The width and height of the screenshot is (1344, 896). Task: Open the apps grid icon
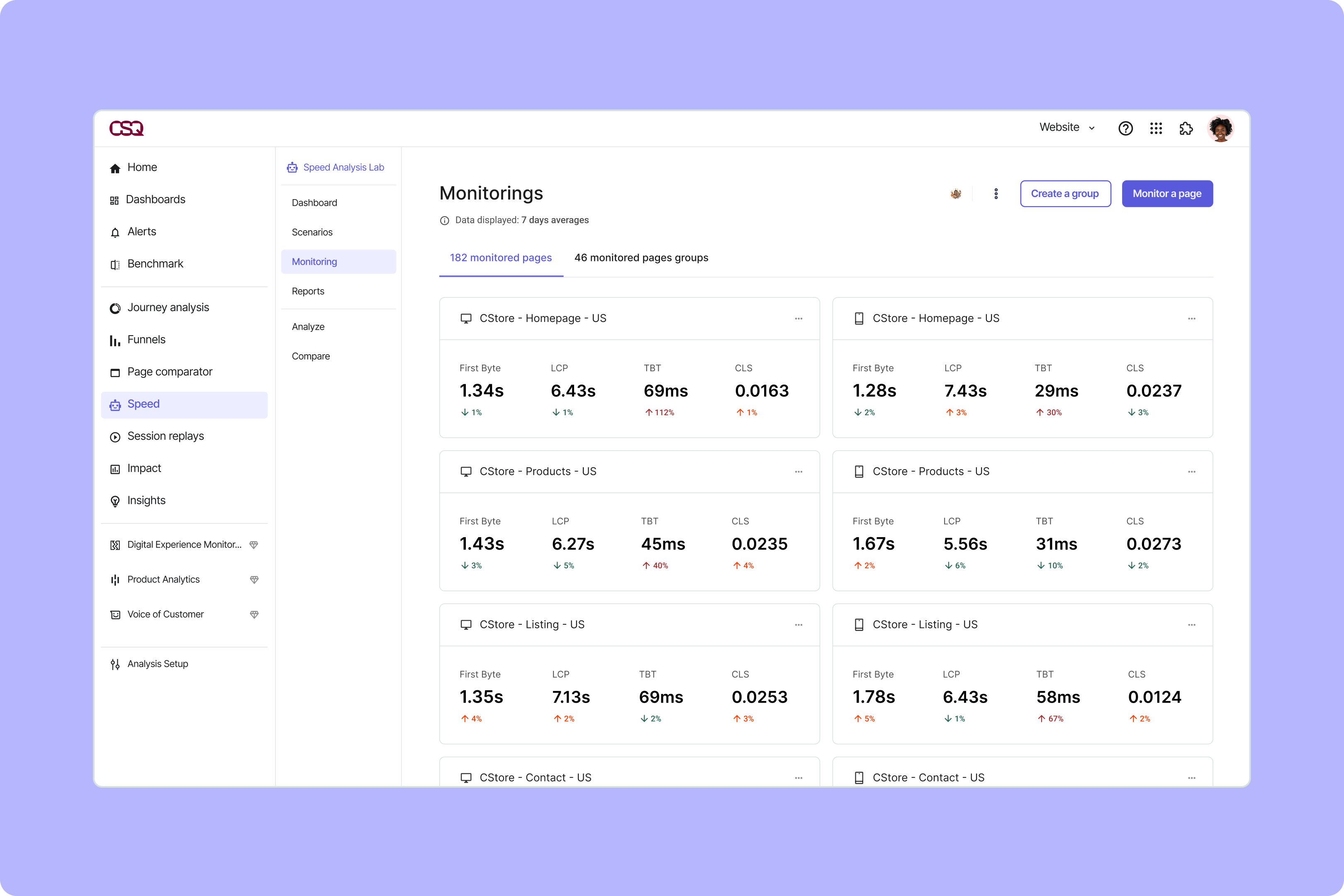[x=1155, y=128]
